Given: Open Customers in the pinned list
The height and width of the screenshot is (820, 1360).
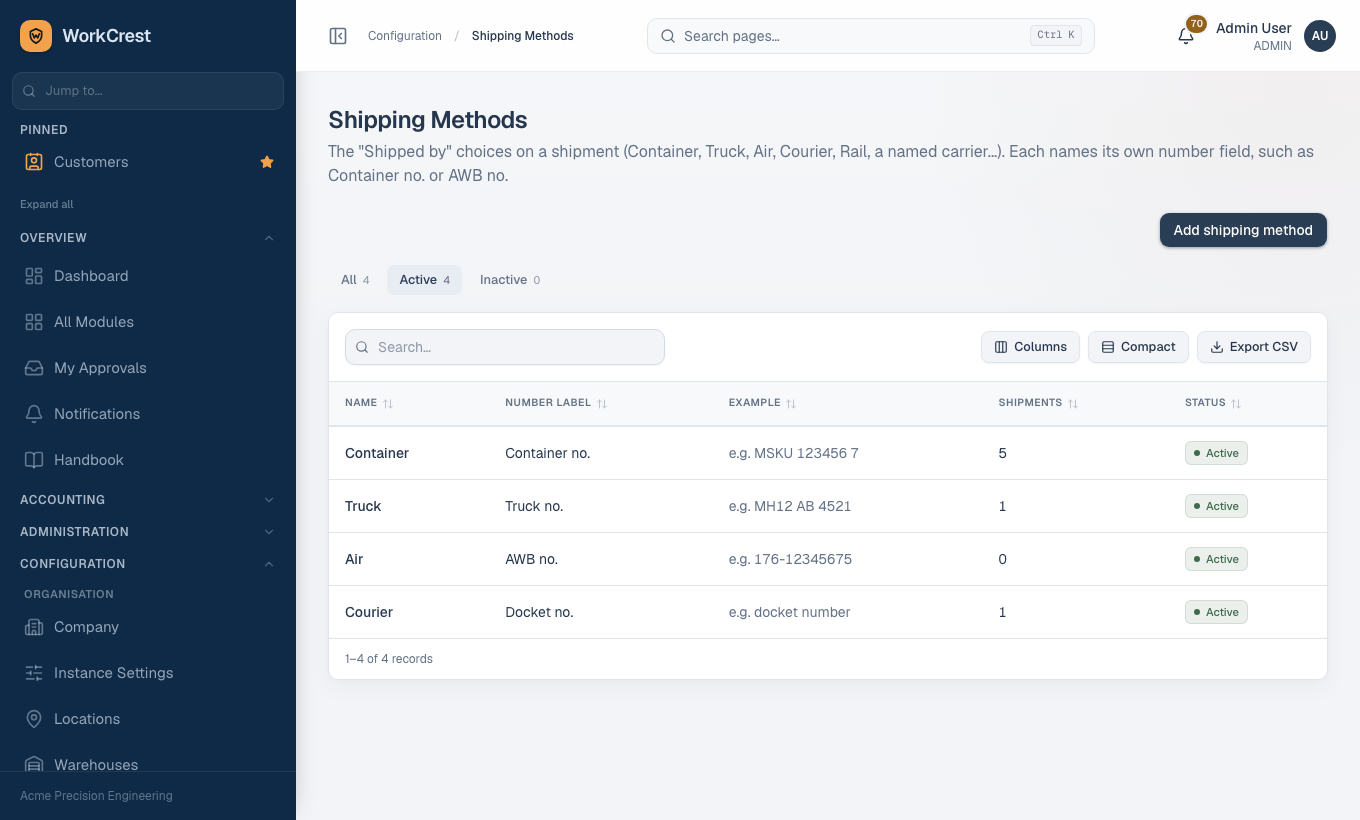Looking at the screenshot, I should click(148, 162).
